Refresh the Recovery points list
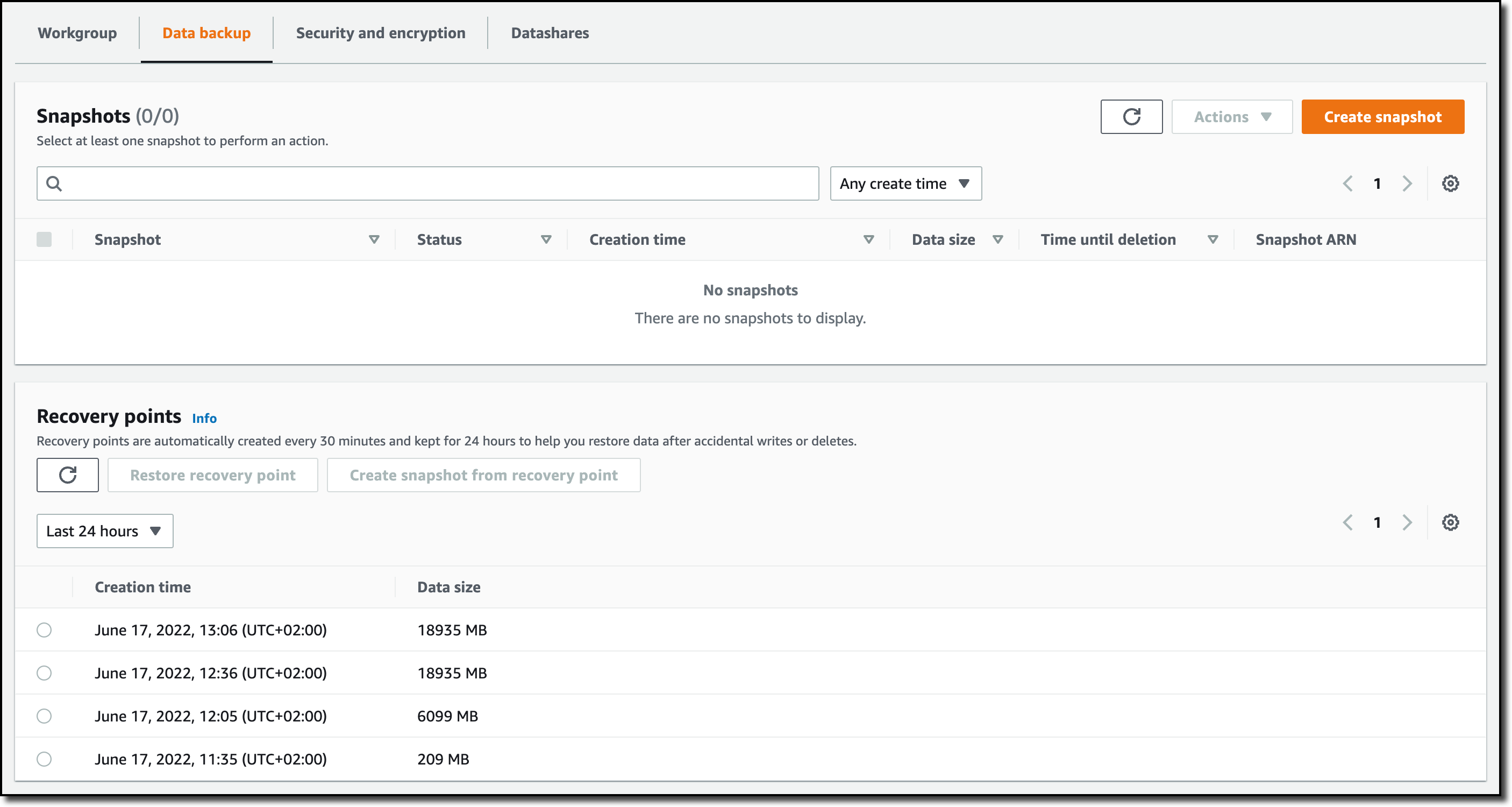 68,475
